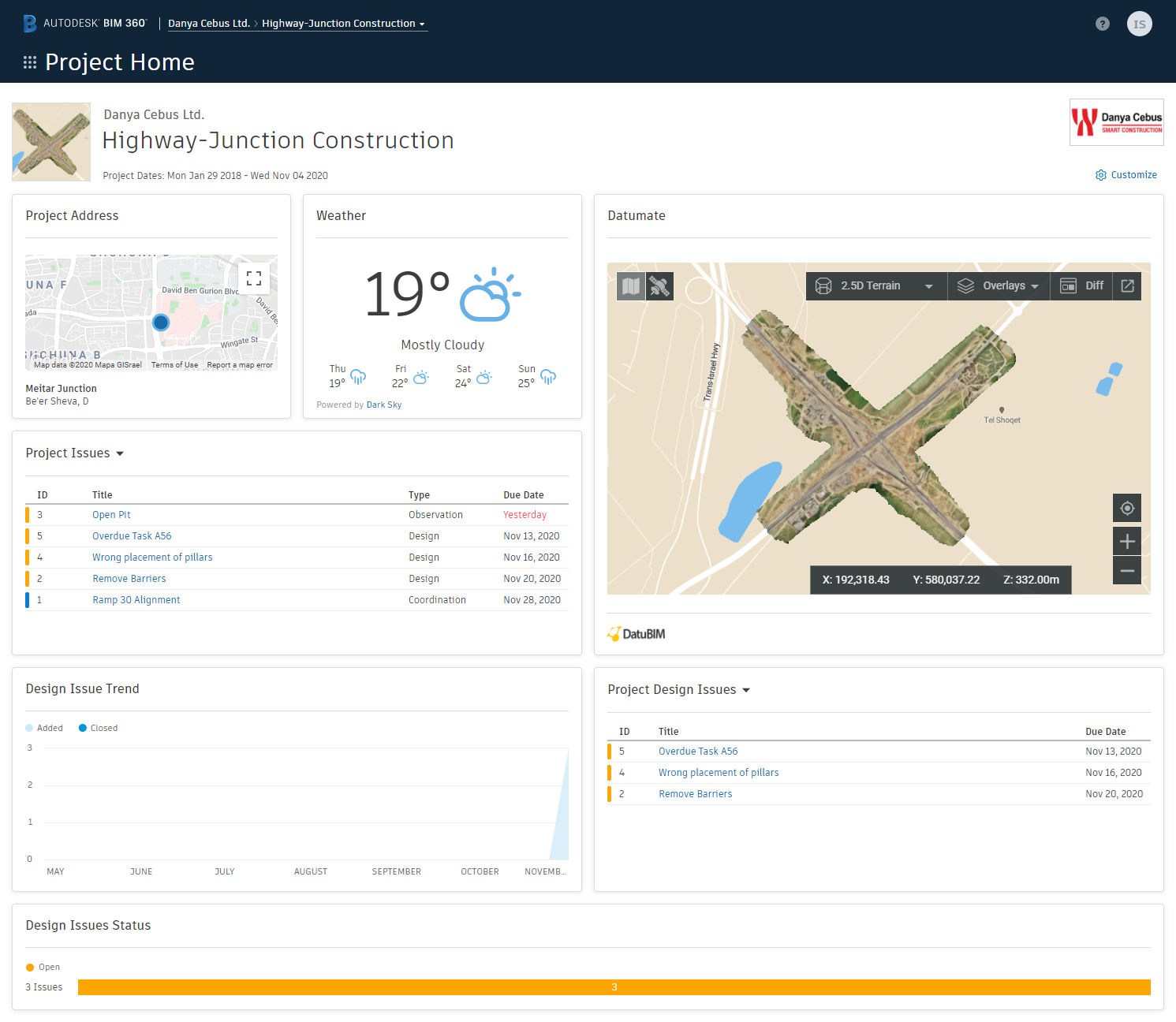1176x1022 pixels.
Task: Open the module picker grid icon
Action: pos(30,62)
